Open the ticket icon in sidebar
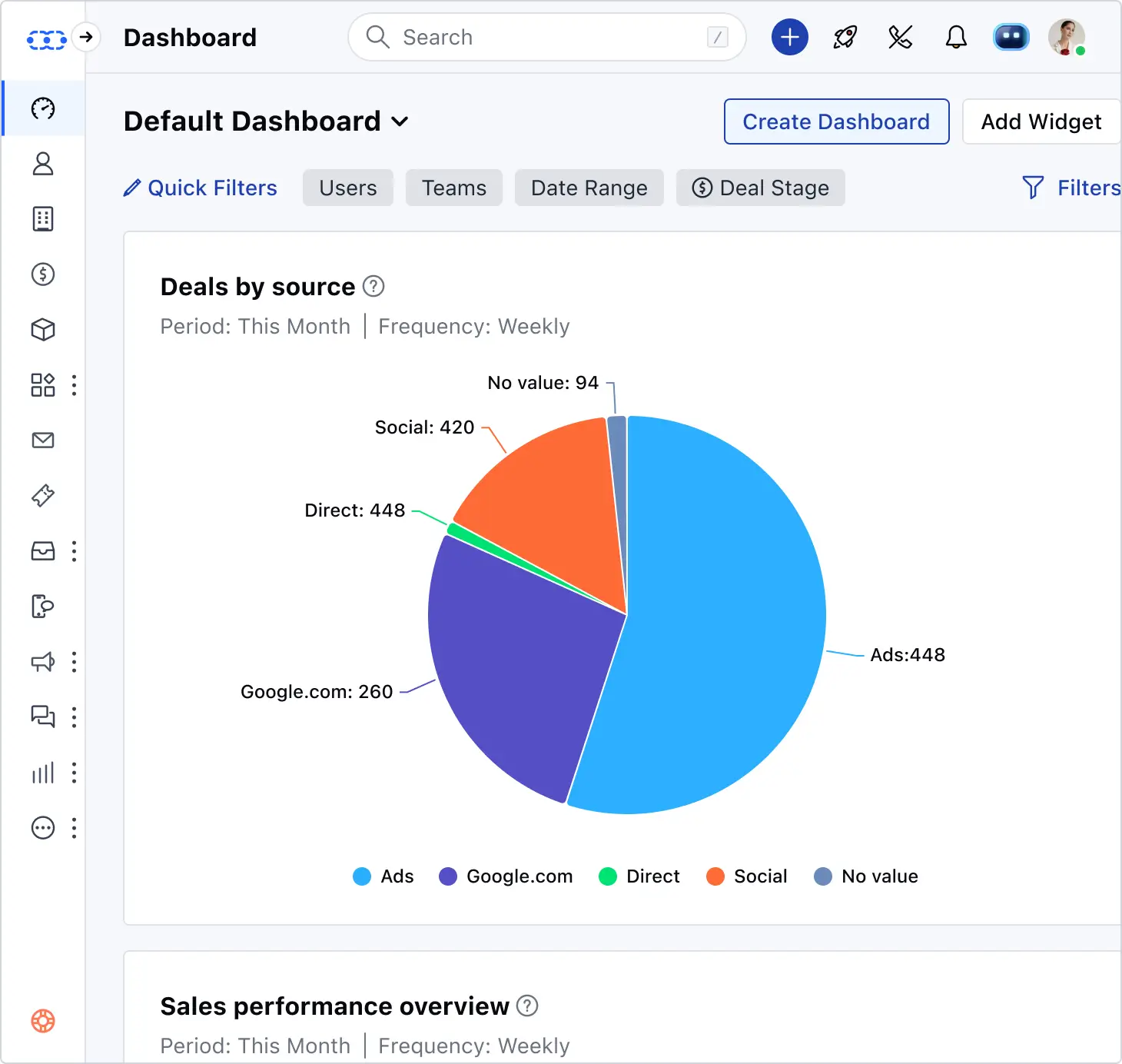Viewport: 1122px width, 1064px height. point(43,496)
